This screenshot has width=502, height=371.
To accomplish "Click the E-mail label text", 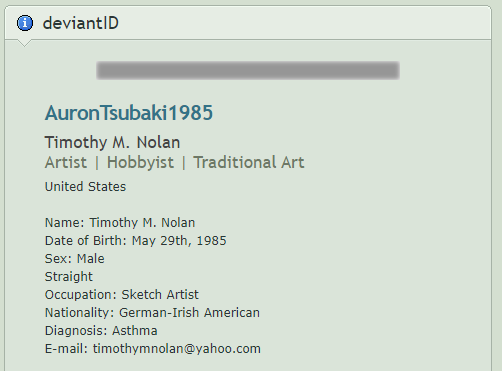I will pos(66,349).
